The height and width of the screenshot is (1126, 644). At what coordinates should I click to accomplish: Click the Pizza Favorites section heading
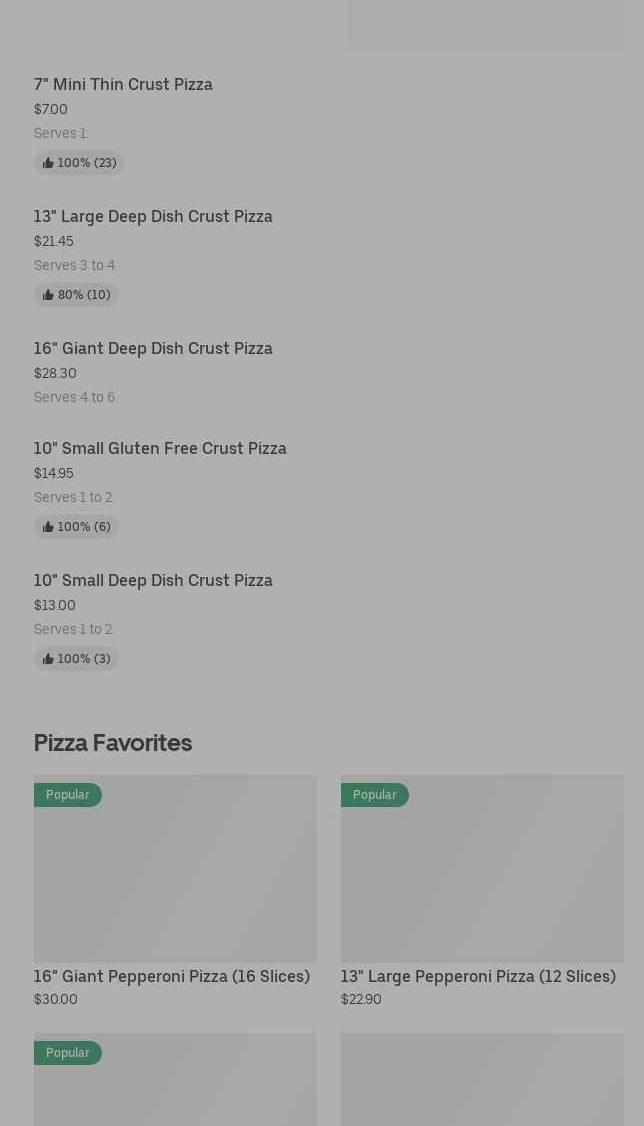click(x=113, y=742)
